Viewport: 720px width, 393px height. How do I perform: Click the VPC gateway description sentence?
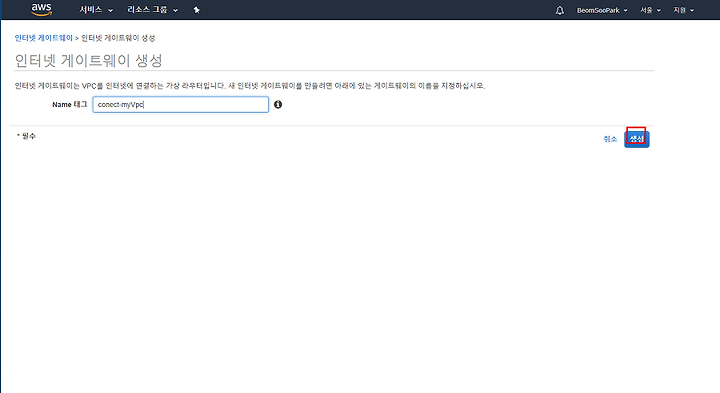250,85
